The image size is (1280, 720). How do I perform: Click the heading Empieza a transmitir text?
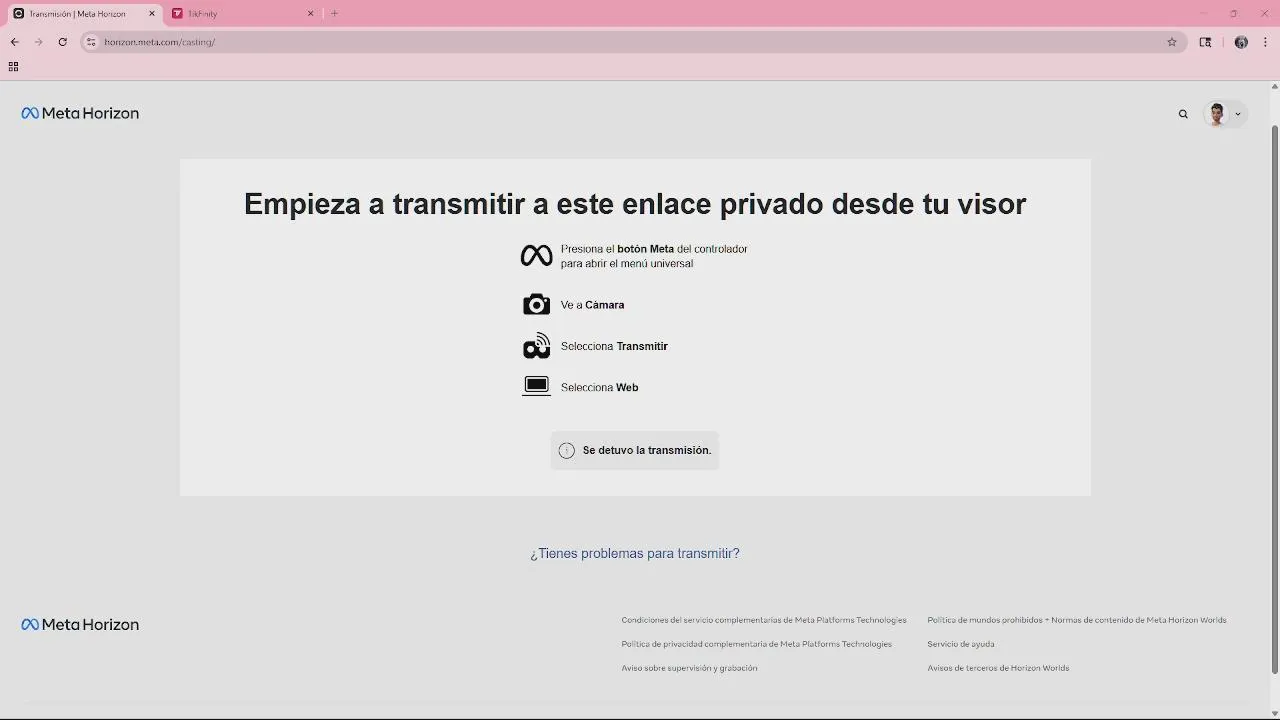click(635, 204)
